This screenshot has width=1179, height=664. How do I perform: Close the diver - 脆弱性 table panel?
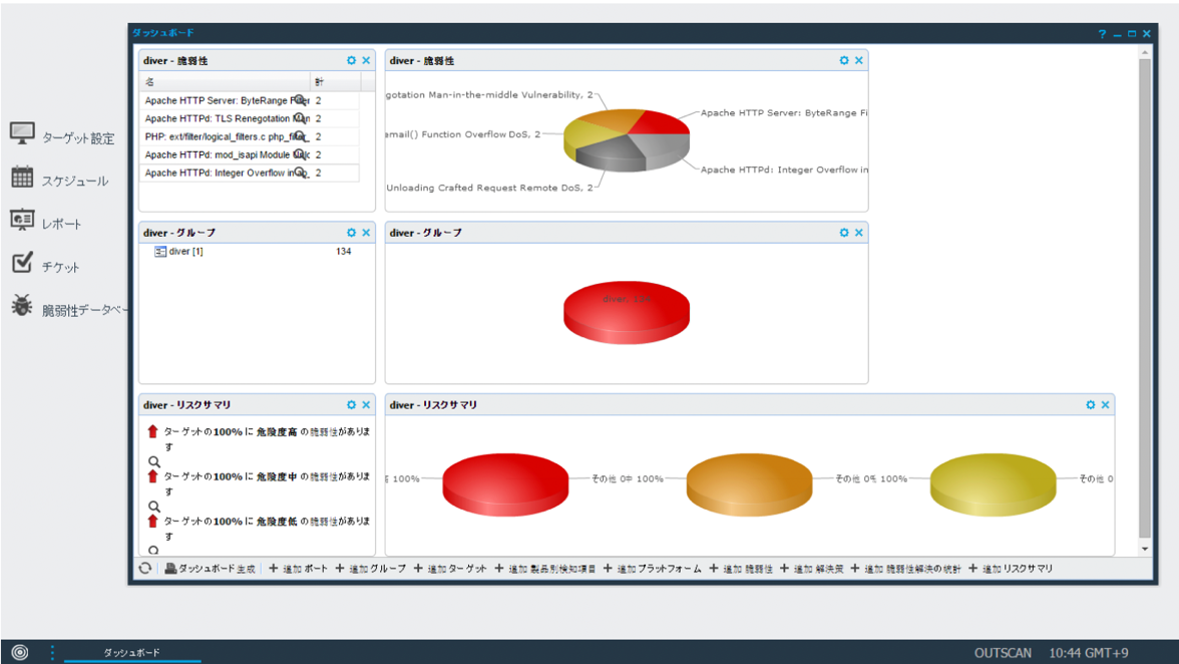coord(366,60)
